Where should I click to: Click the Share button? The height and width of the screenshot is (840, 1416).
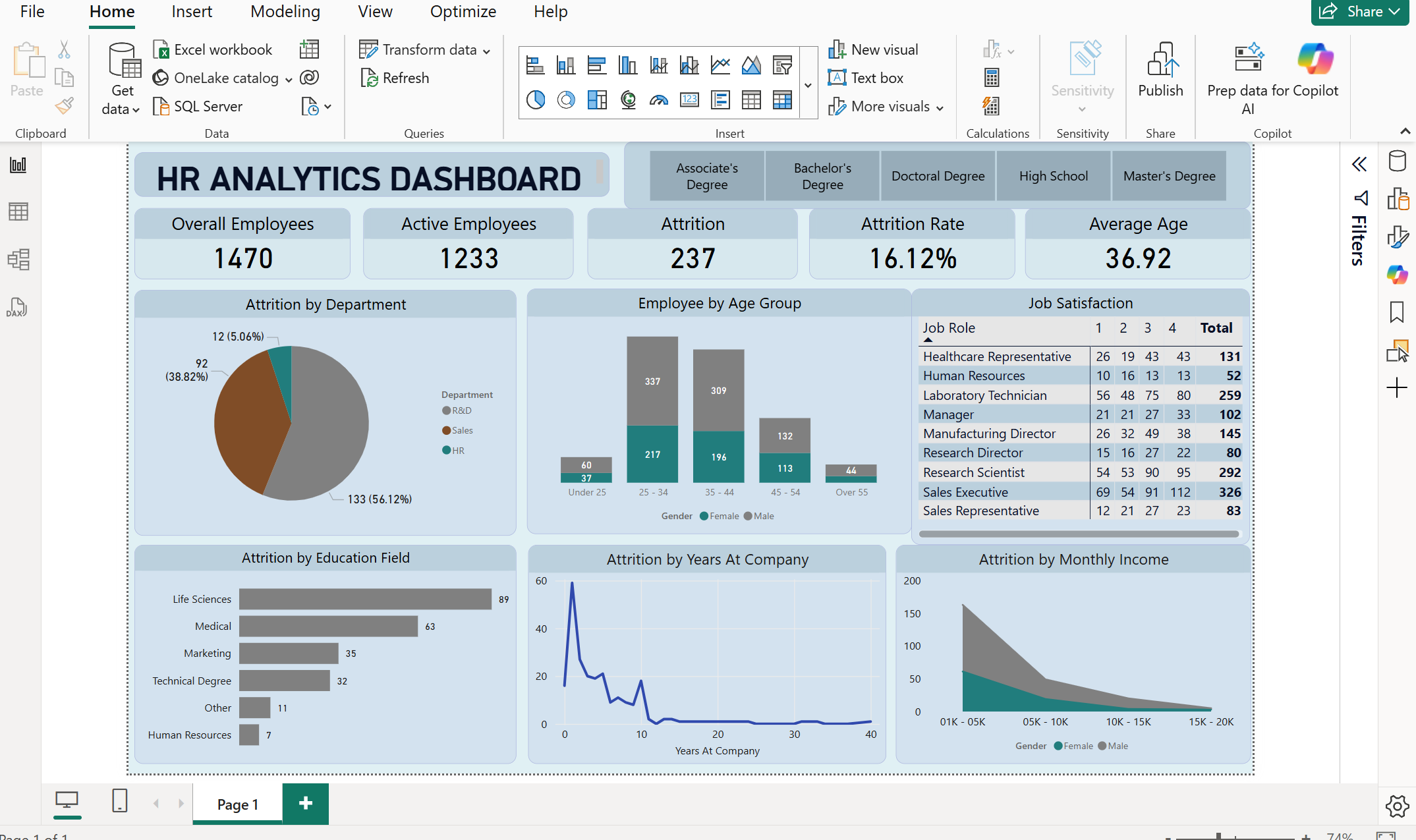(x=1359, y=12)
